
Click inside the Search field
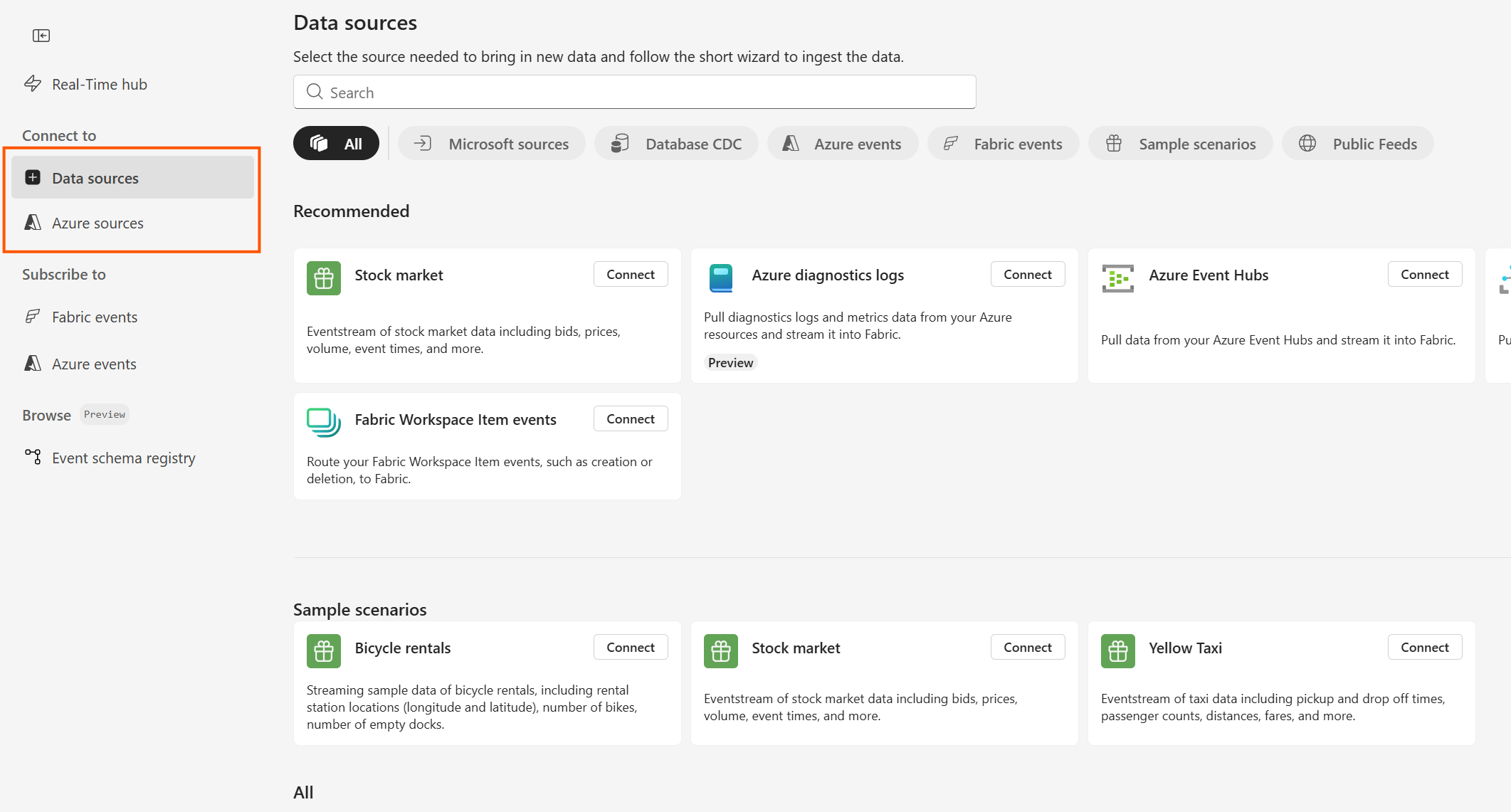point(633,92)
